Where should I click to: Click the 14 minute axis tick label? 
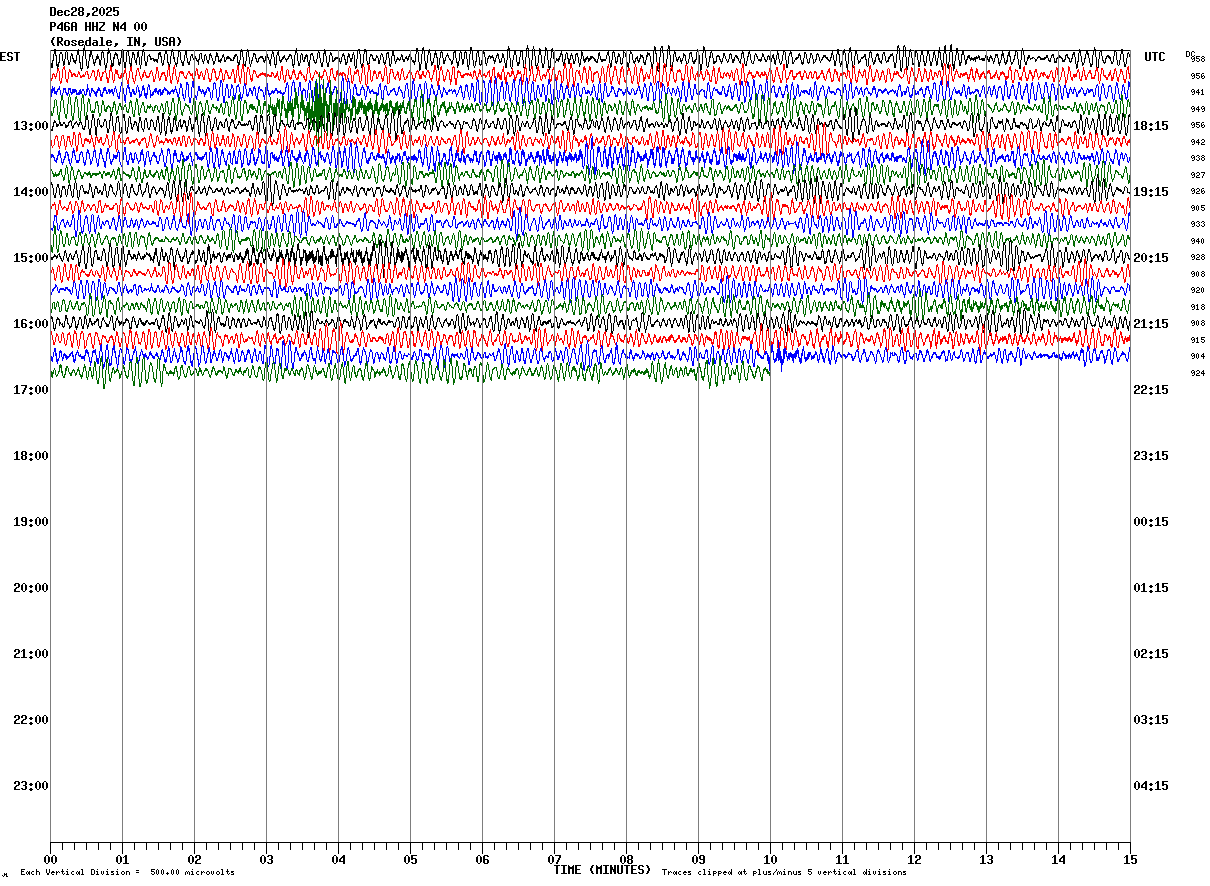[x=1058, y=859]
